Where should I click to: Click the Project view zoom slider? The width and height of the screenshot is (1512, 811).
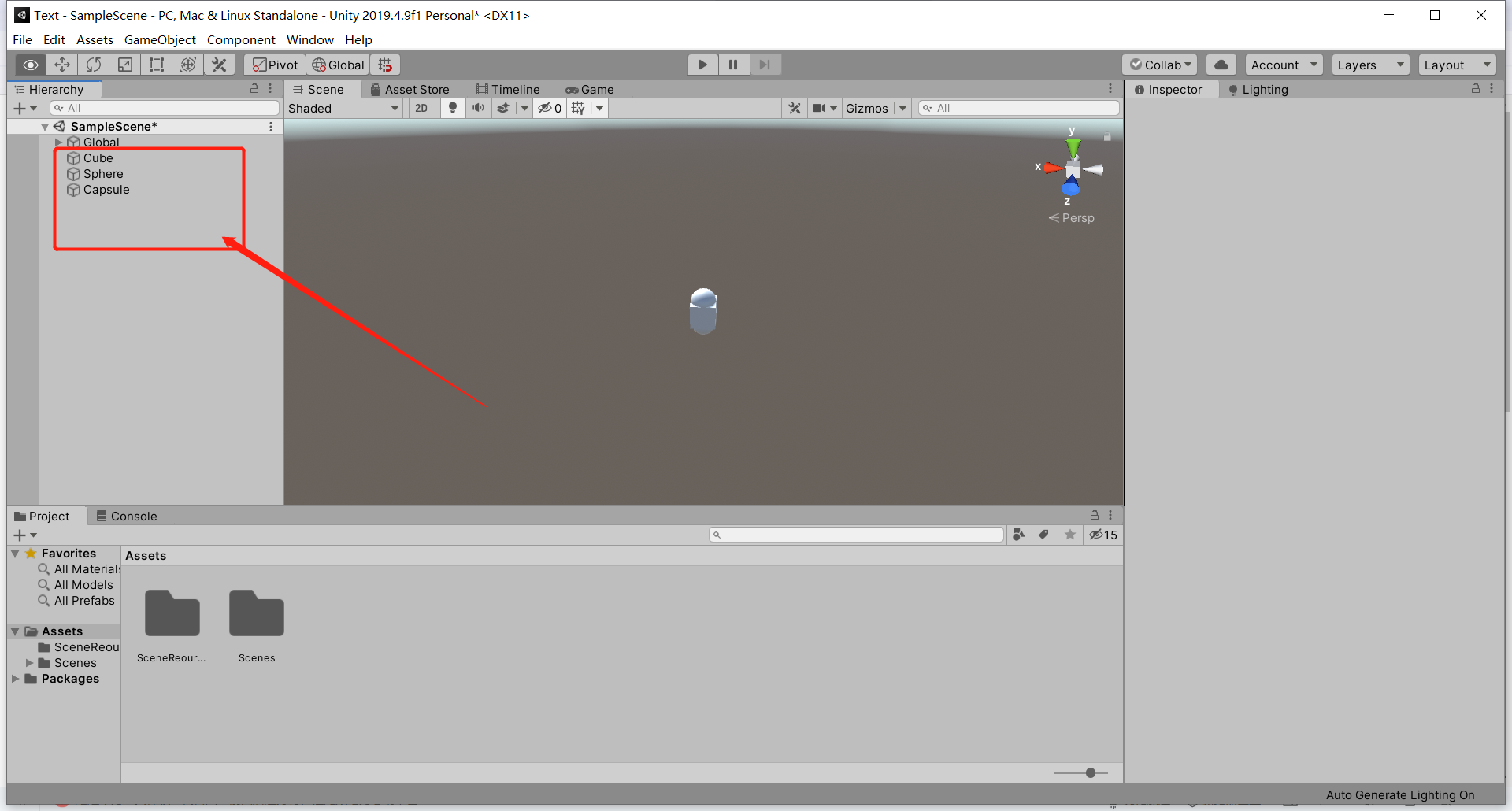coord(1089,772)
